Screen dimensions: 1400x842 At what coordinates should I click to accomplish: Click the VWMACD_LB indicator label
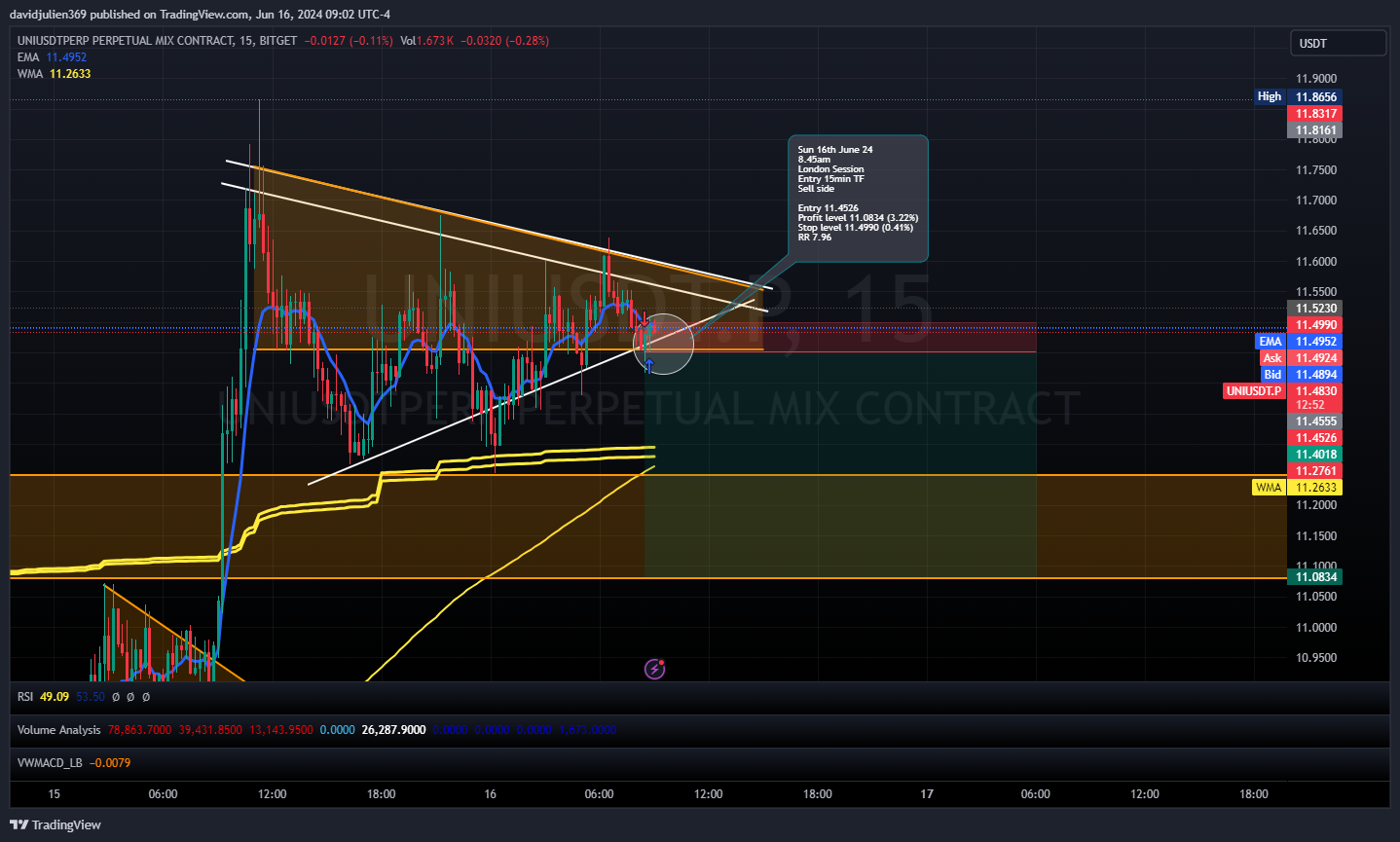click(x=50, y=763)
